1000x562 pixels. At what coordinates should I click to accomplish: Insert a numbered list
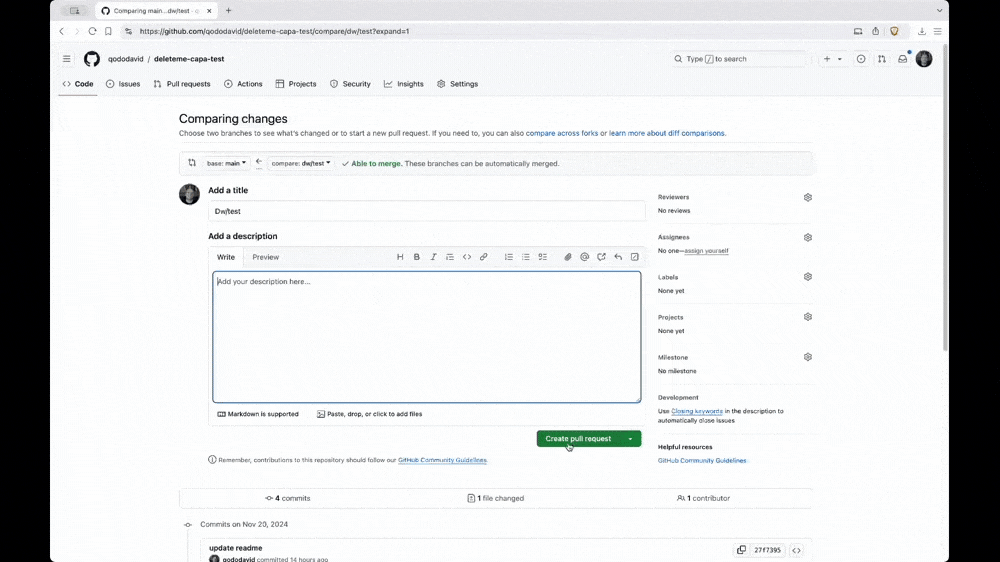[508, 257]
